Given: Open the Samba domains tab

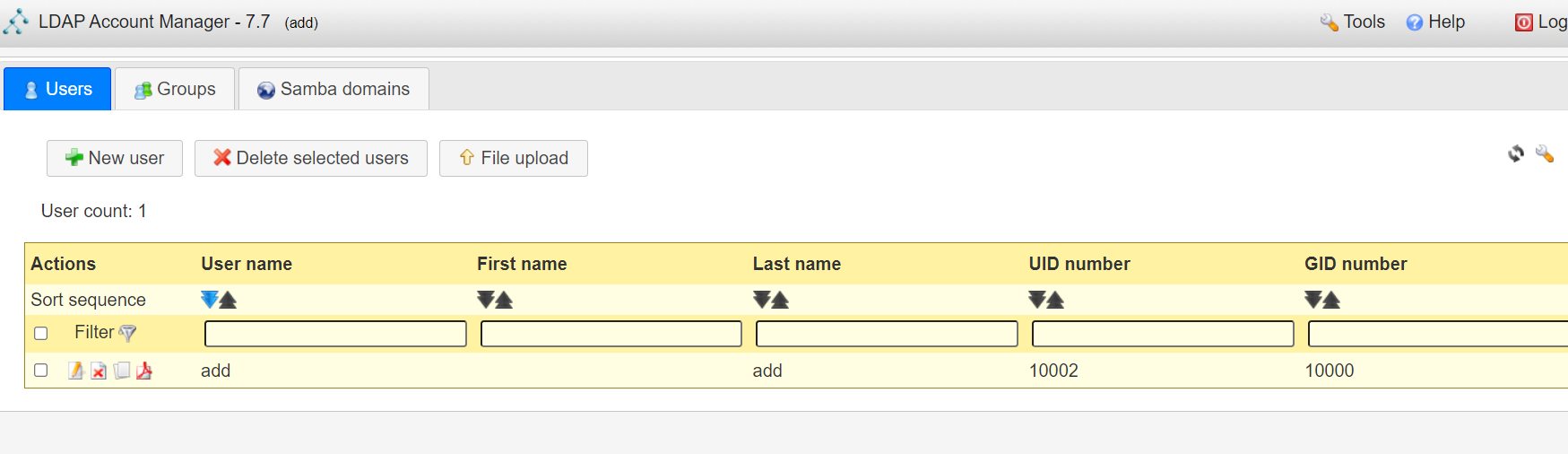Looking at the screenshot, I should coord(334,89).
